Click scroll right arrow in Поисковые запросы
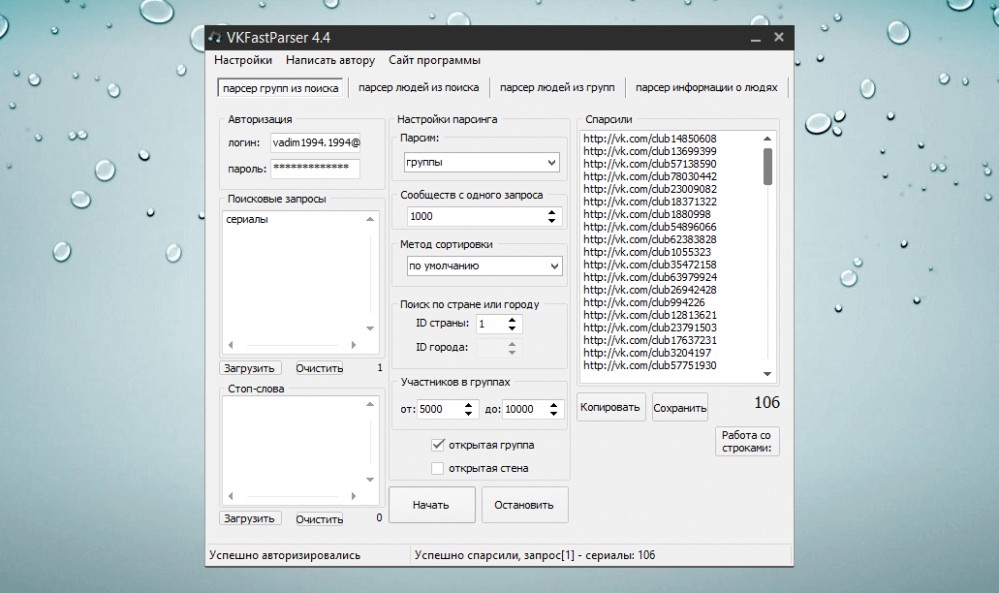The image size is (999, 593). pyautogui.click(x=354, y=345)
